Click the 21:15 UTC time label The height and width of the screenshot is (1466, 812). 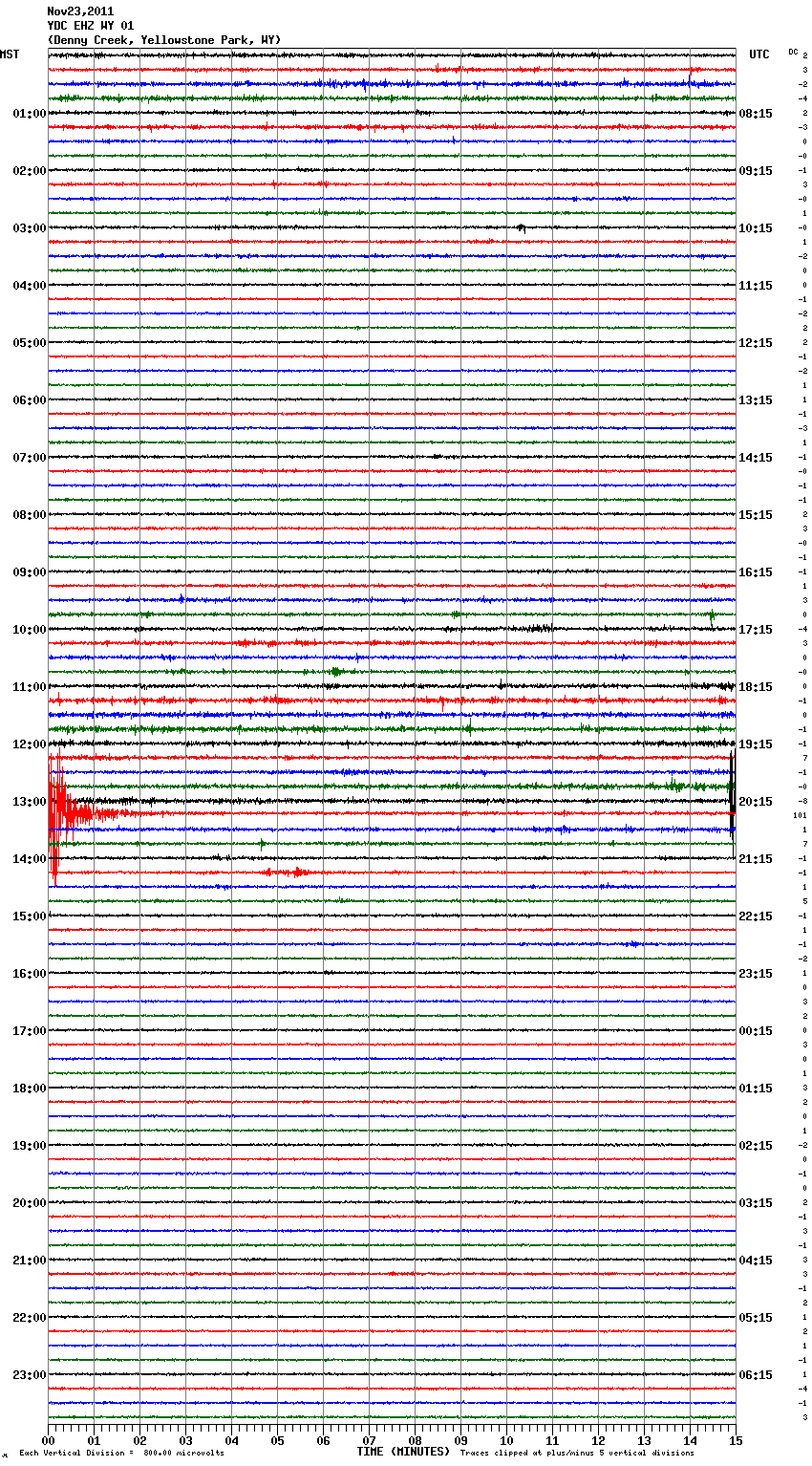click(756, 859)
